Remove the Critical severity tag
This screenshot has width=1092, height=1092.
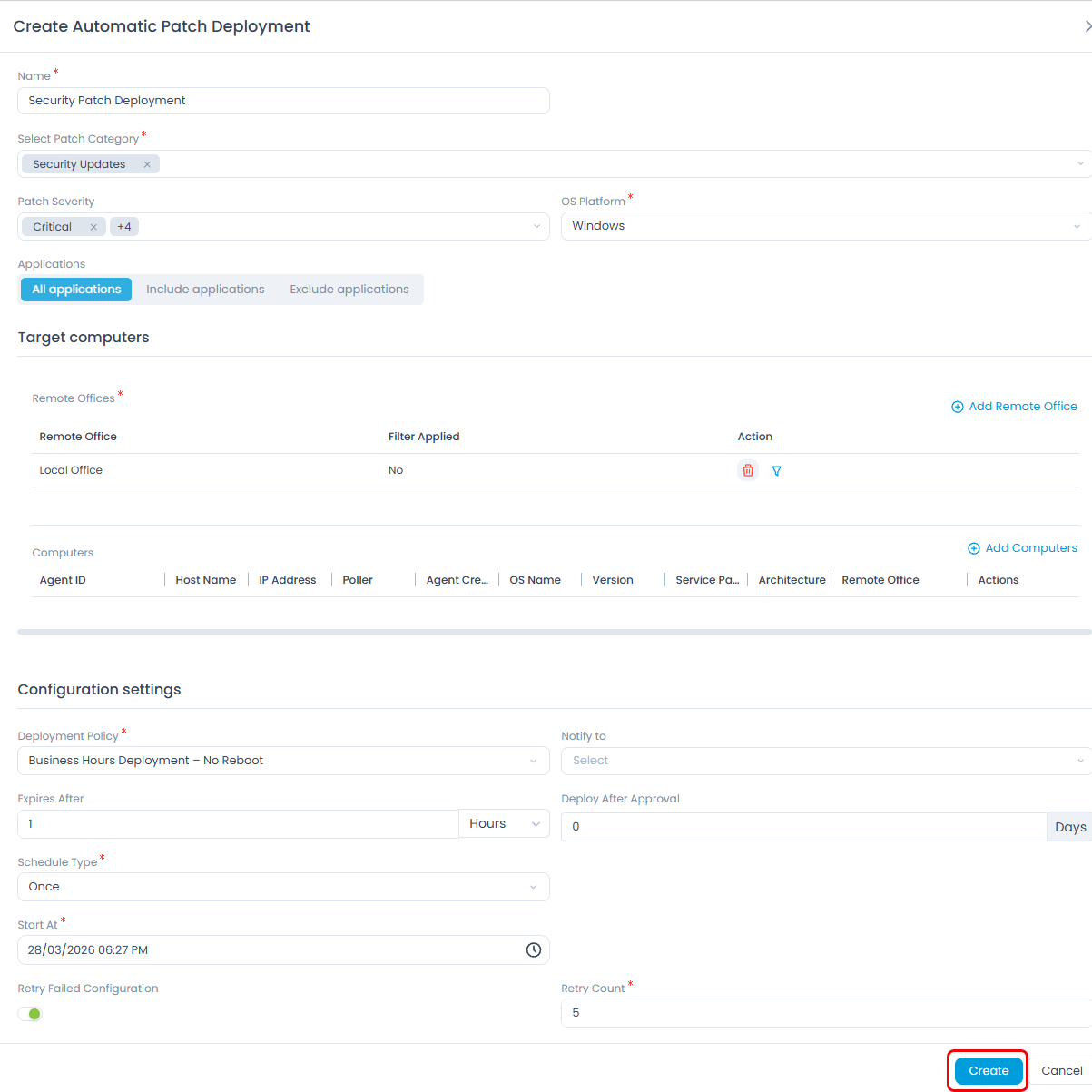[93, 227]
